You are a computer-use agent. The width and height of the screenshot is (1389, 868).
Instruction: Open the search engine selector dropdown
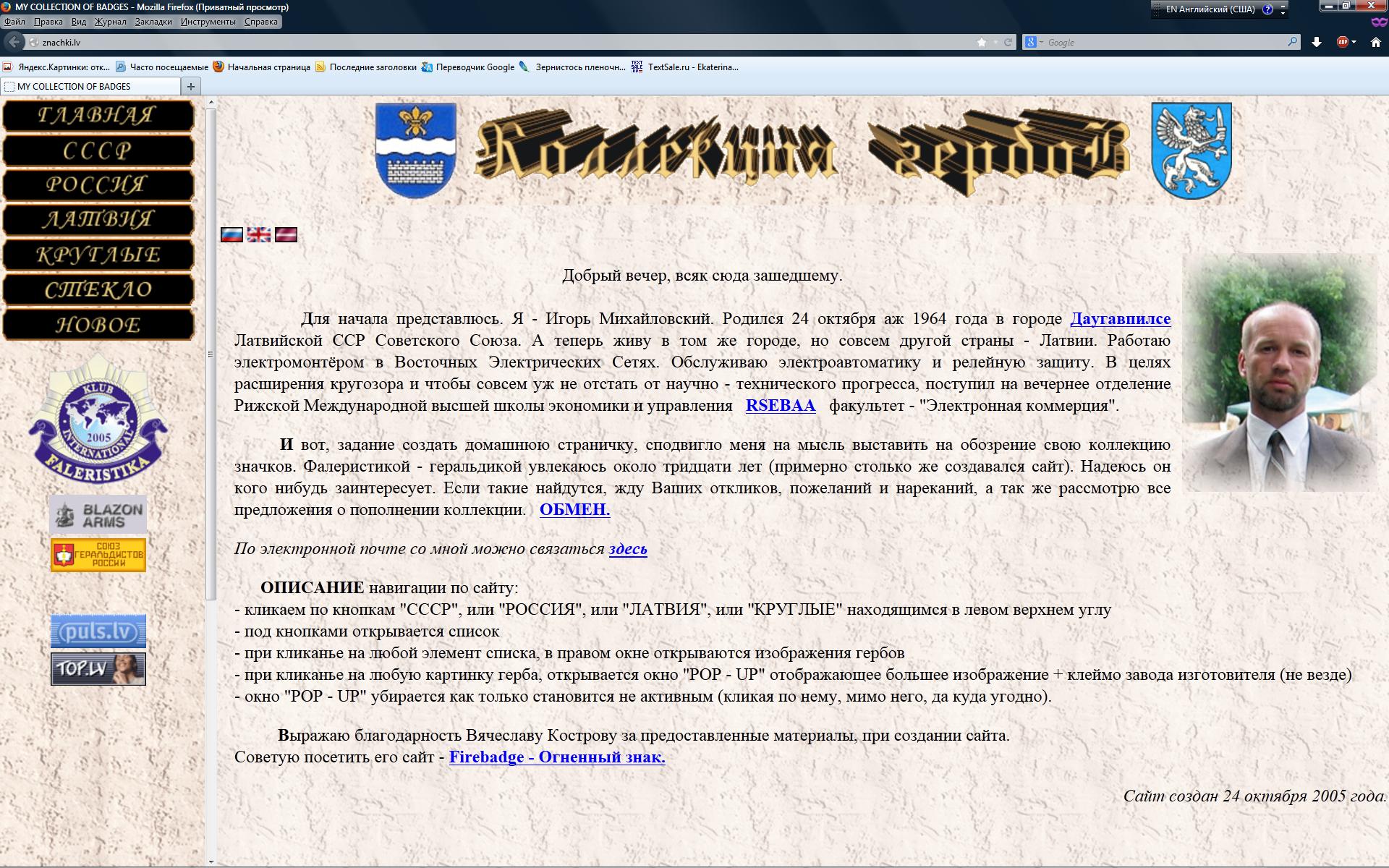pyautogui.click(x=1035, y=43)
